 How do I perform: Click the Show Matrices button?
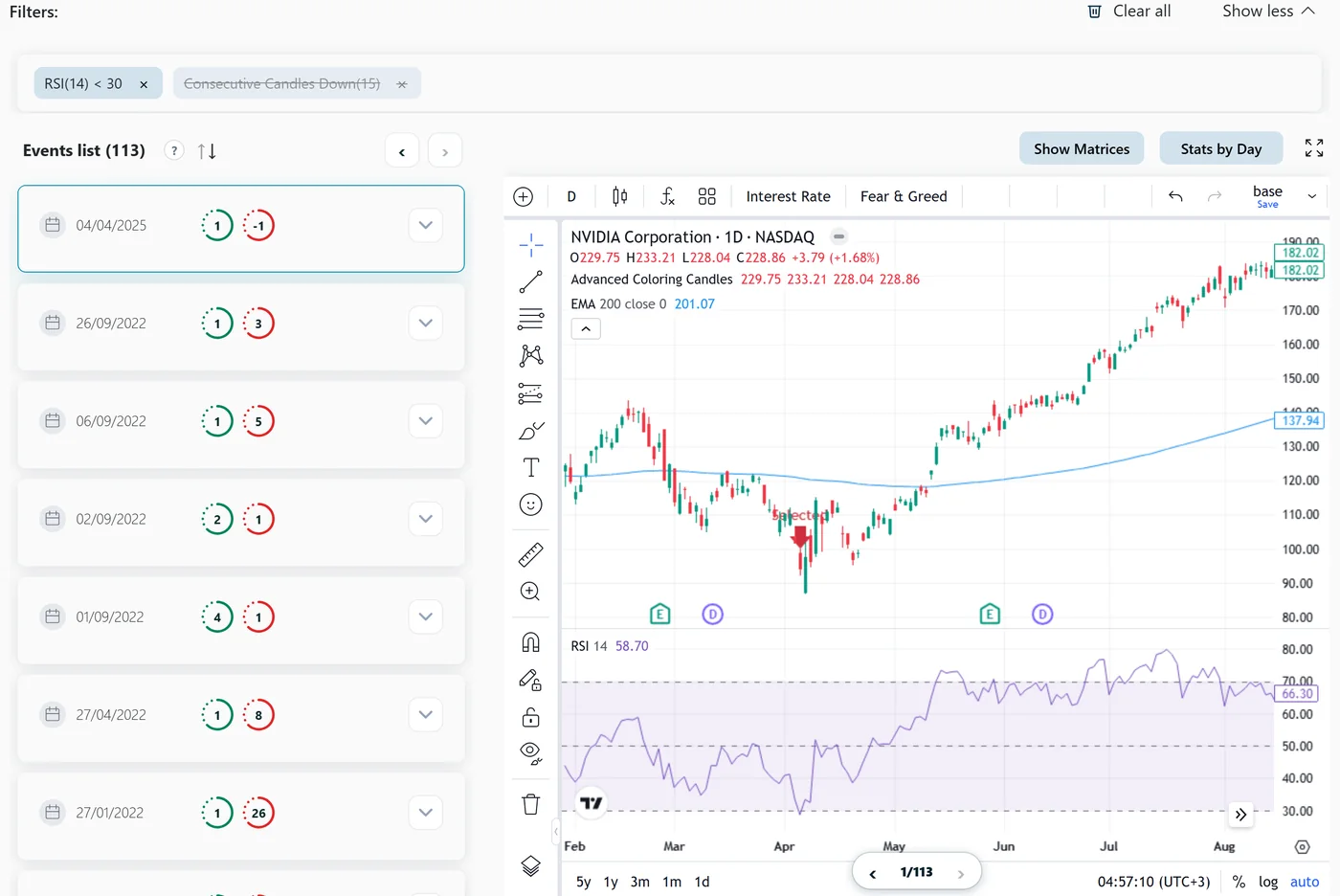(1082, 148)
